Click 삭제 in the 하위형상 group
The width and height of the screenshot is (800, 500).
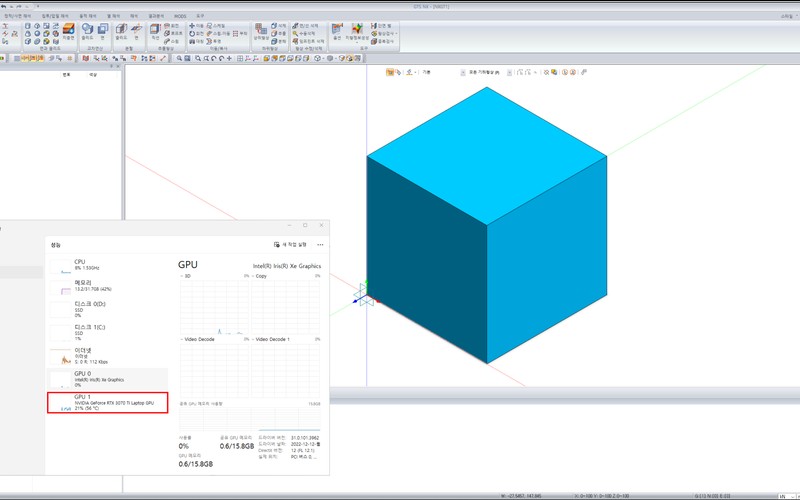pyautogui.click(x=279, y=26)
